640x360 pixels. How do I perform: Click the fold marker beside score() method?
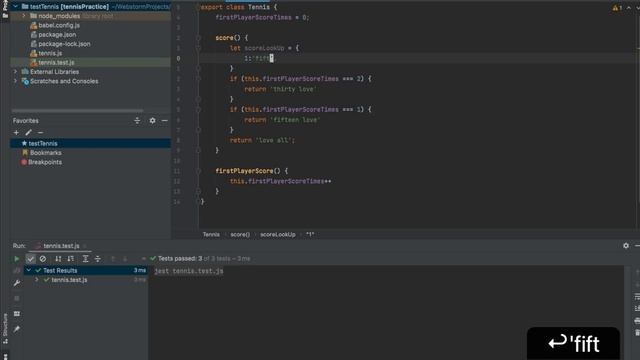198,38
